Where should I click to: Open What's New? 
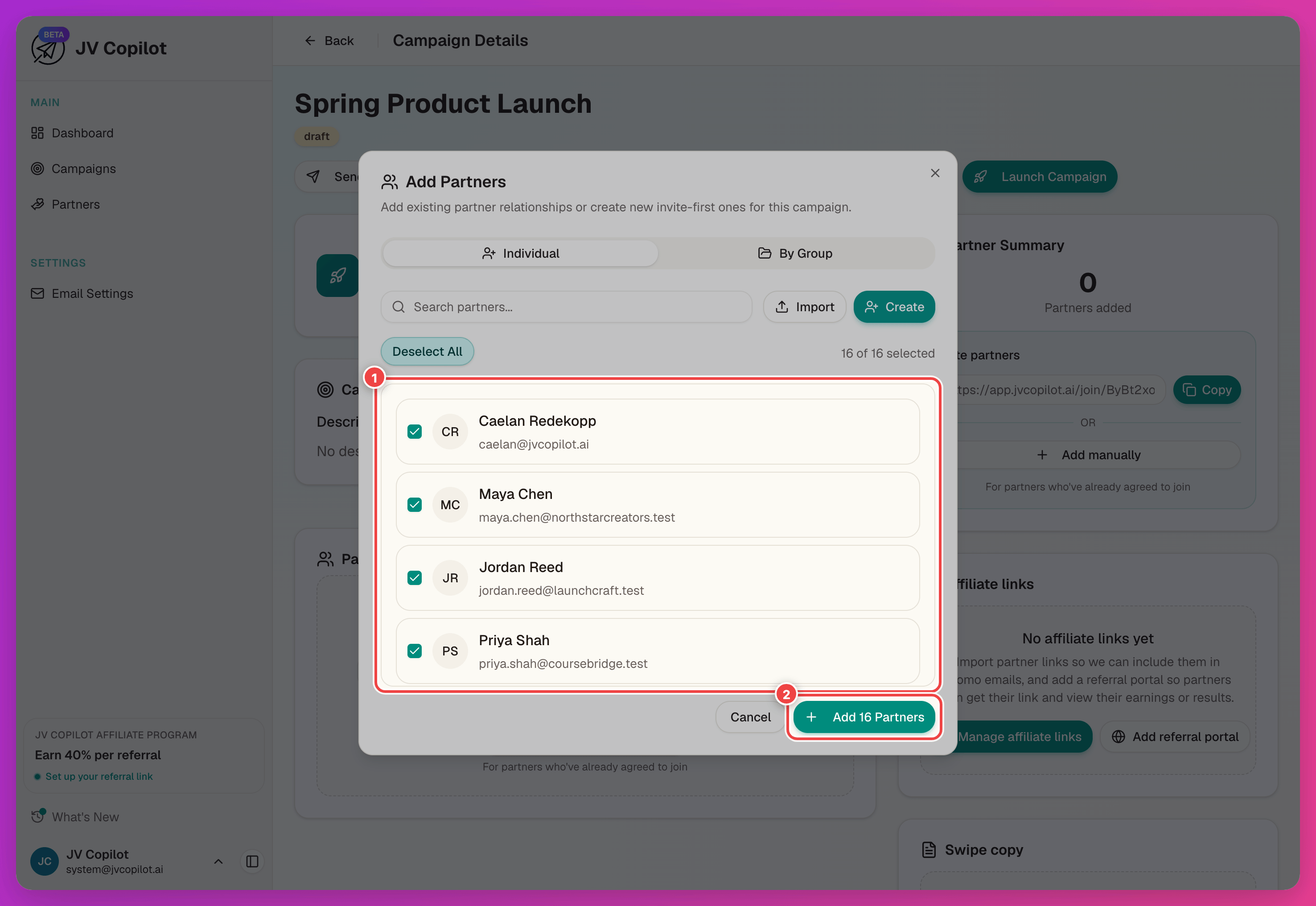coord(75,817)
